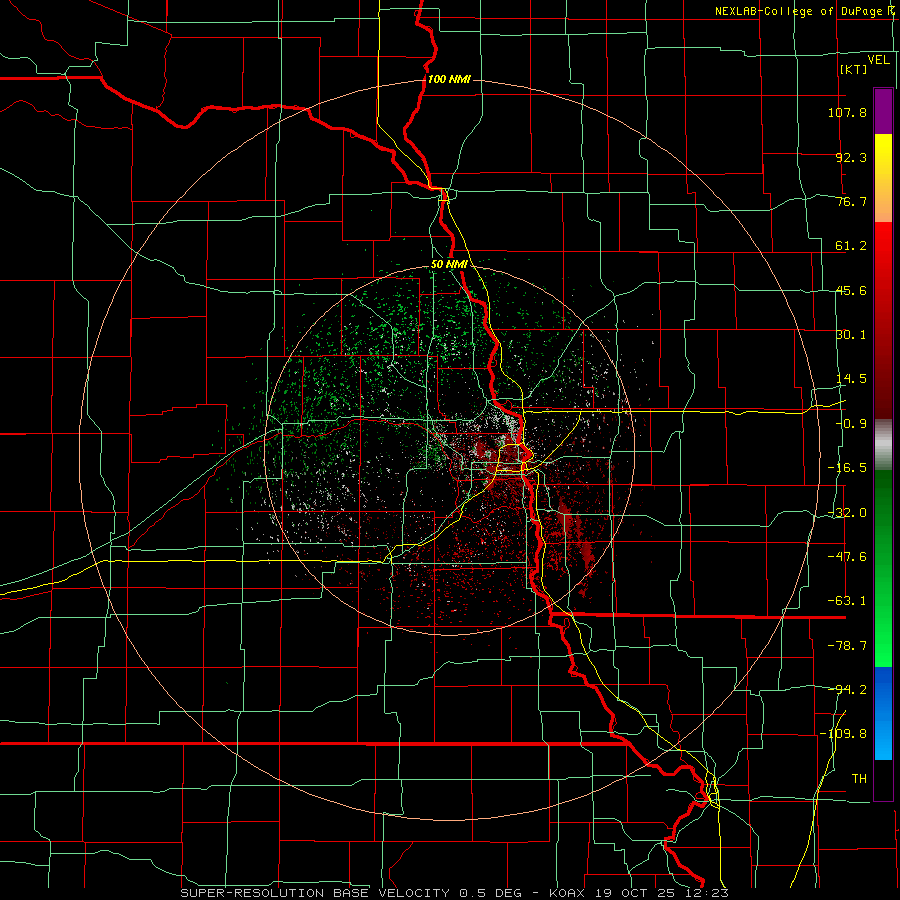This screenshot has width=900, height=900.
Task: Click the 61.2 value on velocity scale
Action: (851, 246)
